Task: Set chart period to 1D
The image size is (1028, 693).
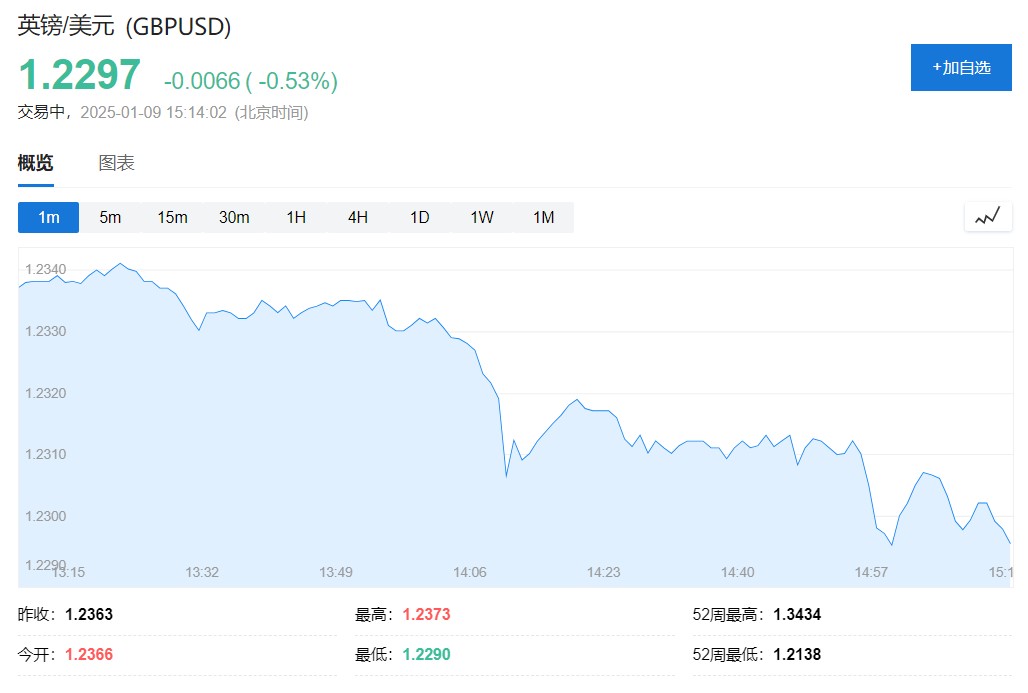Action: [420, 217]
